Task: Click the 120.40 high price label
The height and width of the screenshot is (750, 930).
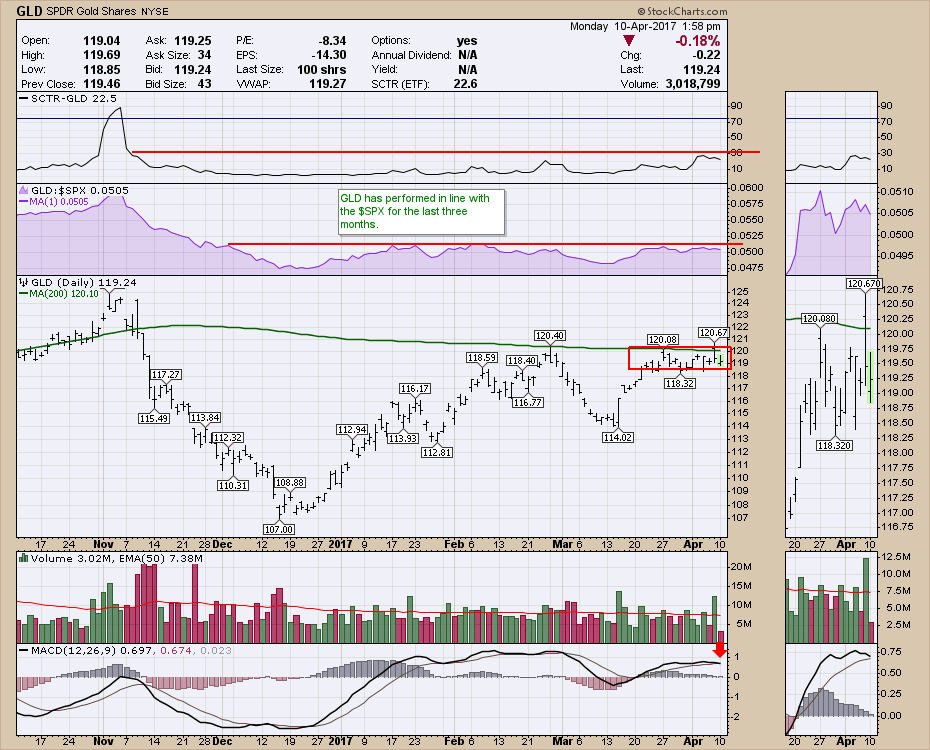Action: tap(549, 336)
